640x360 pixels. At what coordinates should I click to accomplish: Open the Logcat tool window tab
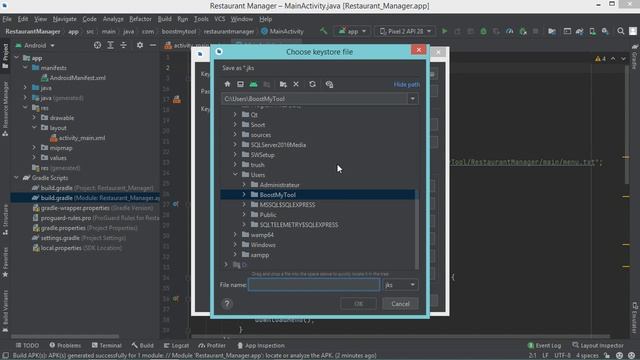(x=176, y=345)
